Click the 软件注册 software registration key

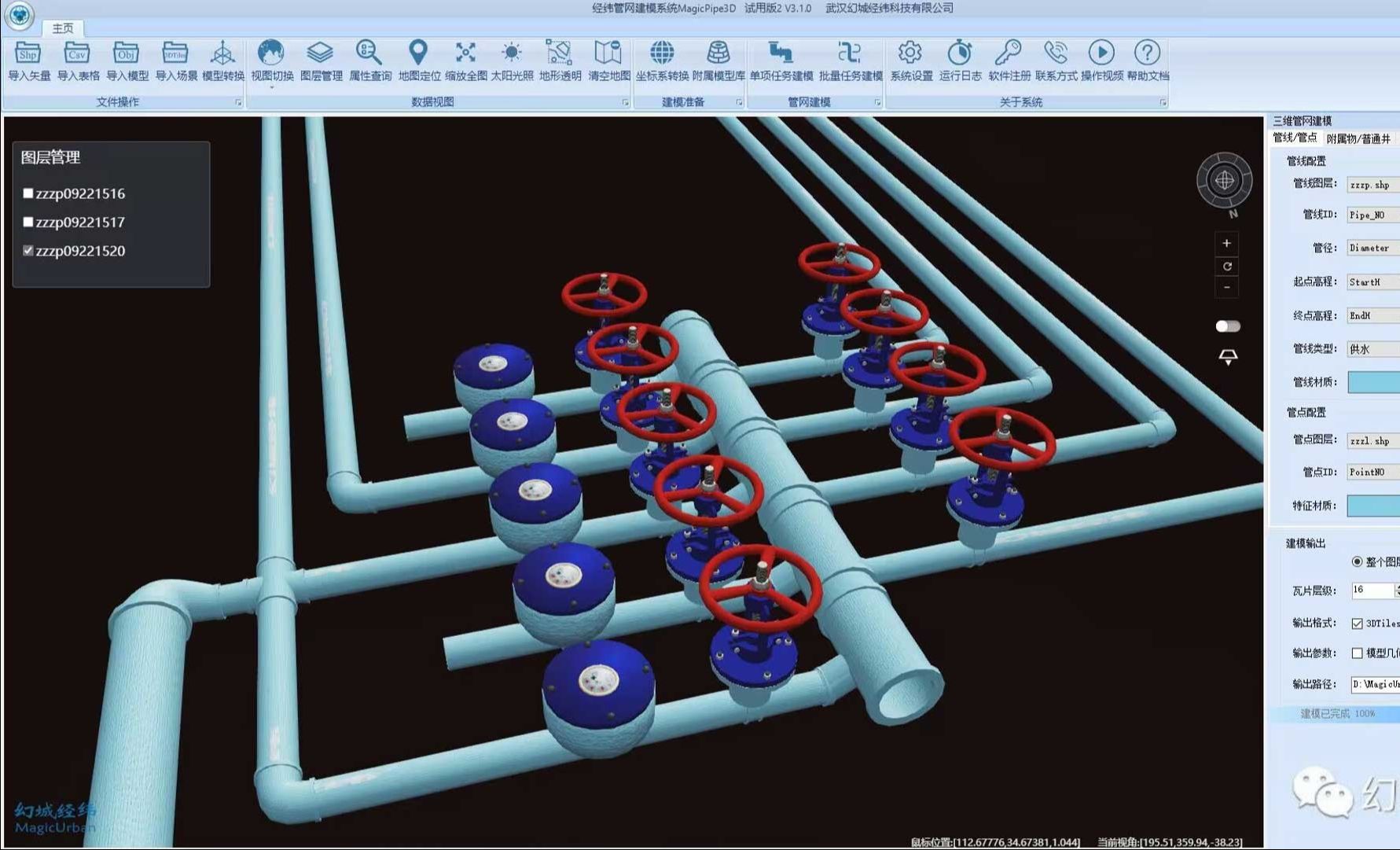tap(1009, 61)
